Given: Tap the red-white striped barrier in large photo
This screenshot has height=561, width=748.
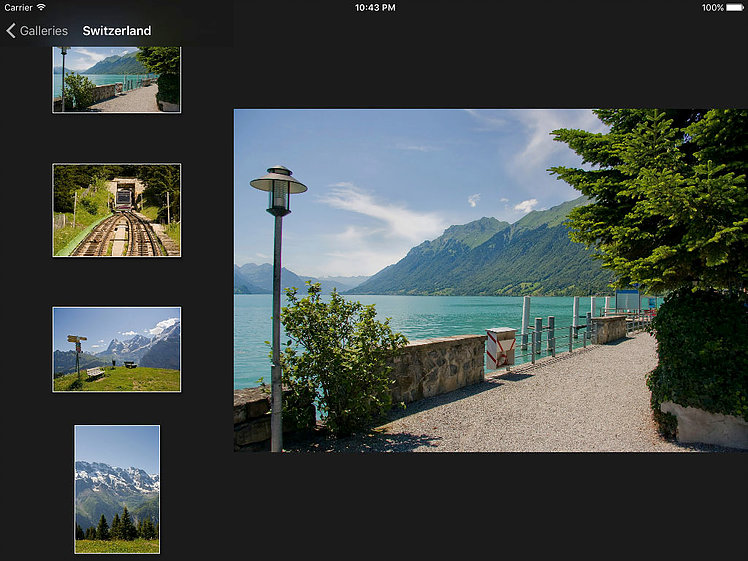Looking at the screenshot, I should tap(499, 347).
